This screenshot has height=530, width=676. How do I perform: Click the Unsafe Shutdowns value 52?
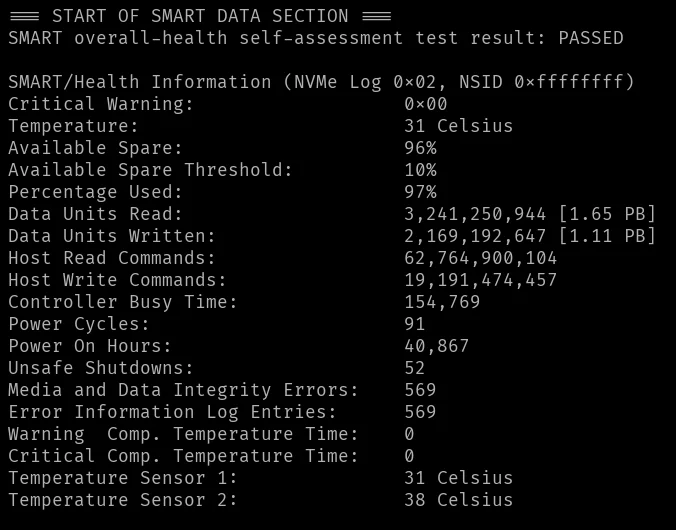[415, 368]
